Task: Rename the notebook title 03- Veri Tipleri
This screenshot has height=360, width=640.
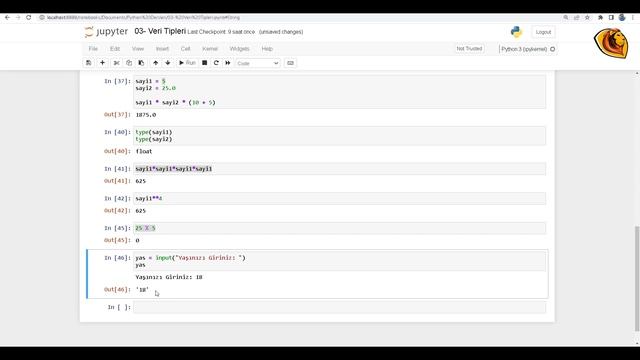Action: tap(160, 31)
